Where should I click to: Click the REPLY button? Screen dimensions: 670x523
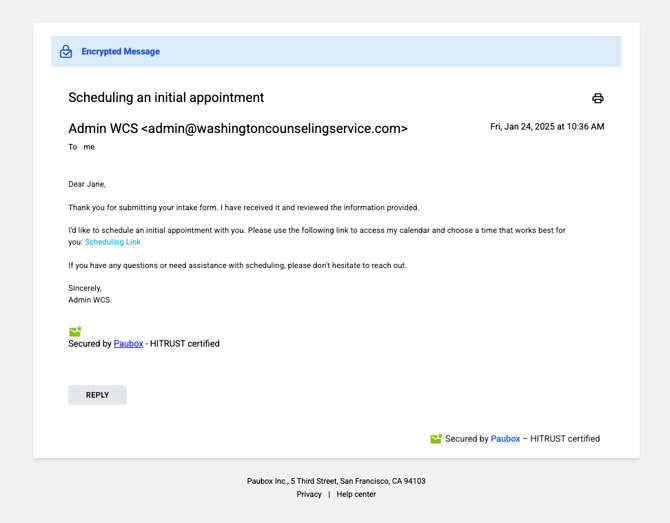(x=97, y=395)
